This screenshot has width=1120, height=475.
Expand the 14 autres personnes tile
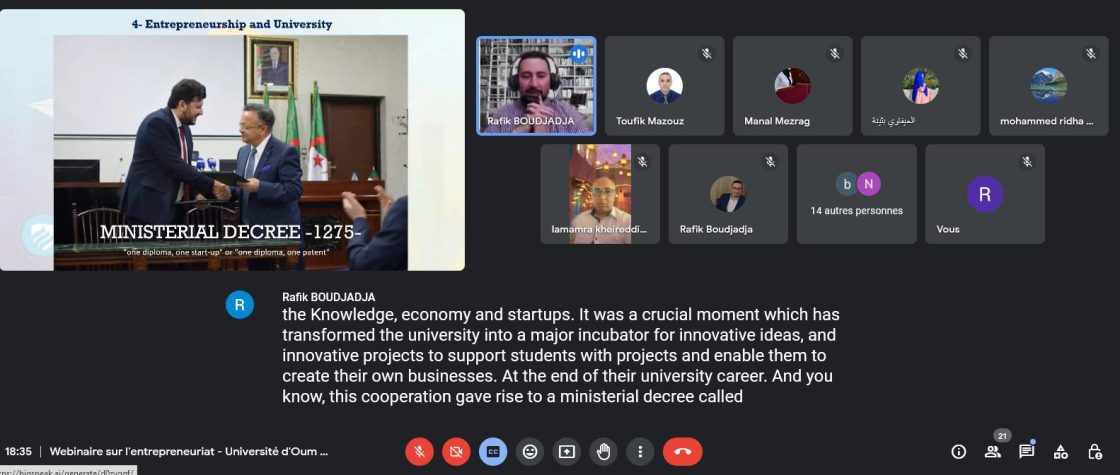click(x=856, y=194)
